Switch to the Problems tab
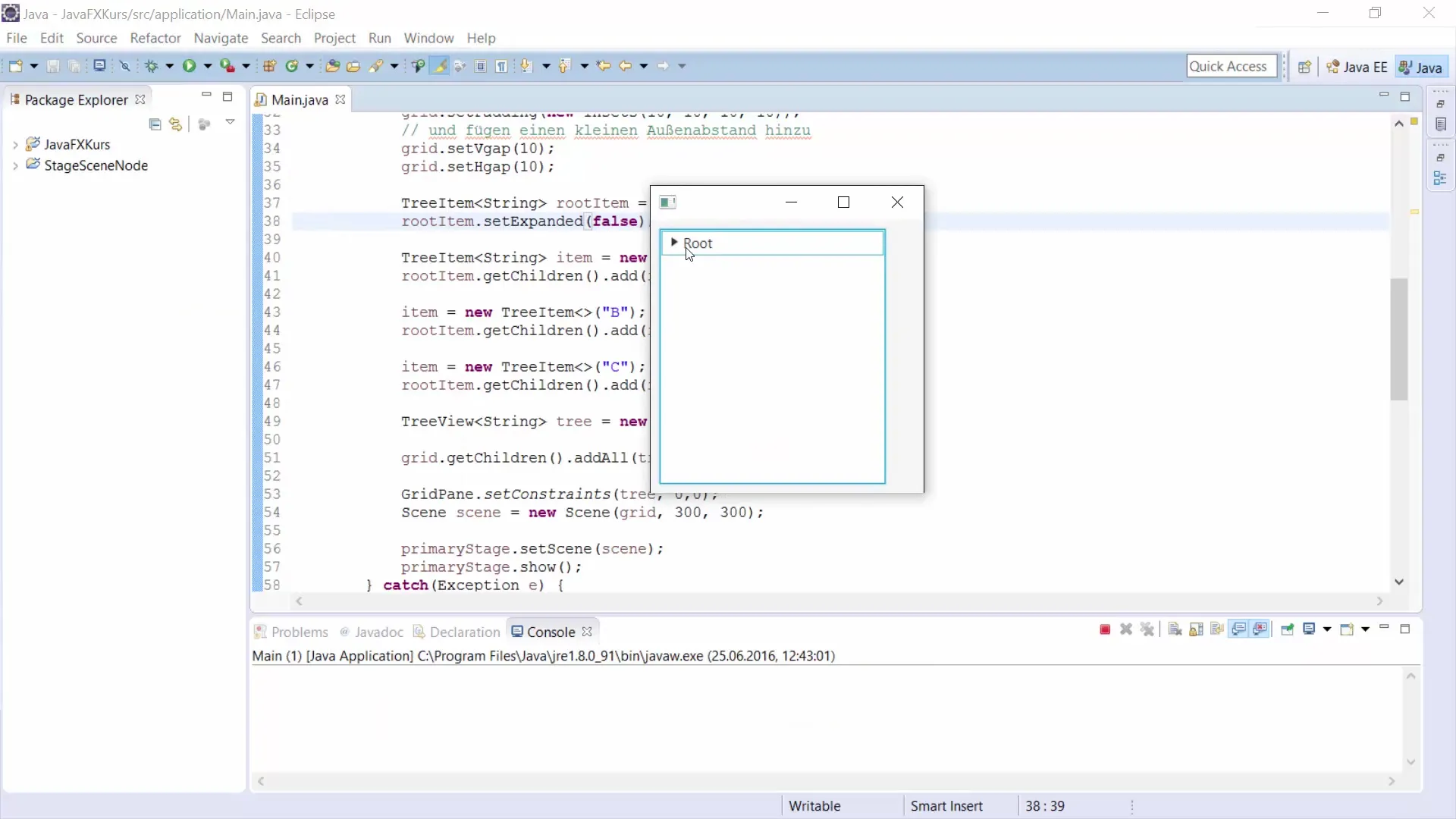 291,632
